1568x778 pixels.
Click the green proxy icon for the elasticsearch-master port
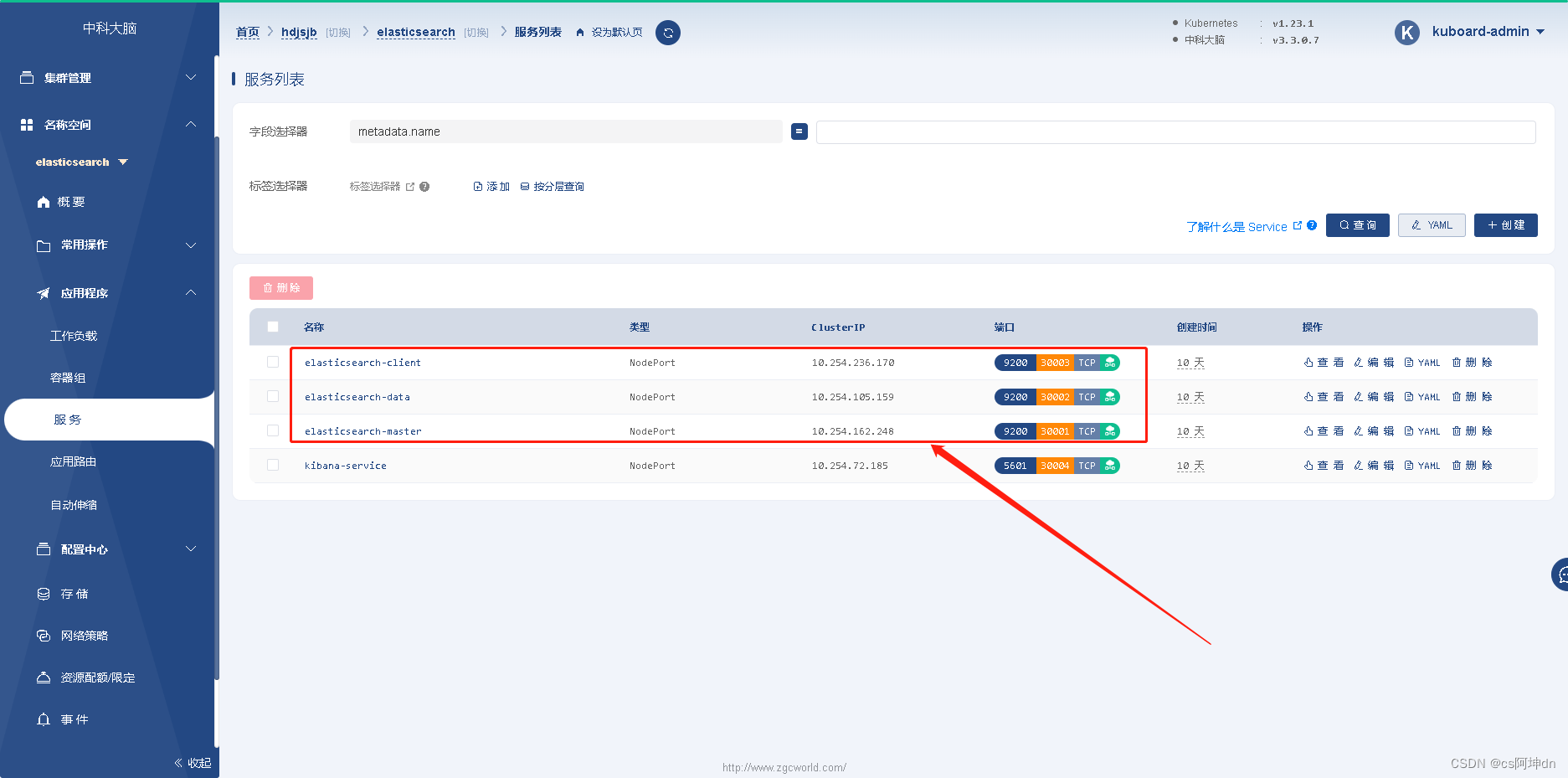pos(1110,431)
